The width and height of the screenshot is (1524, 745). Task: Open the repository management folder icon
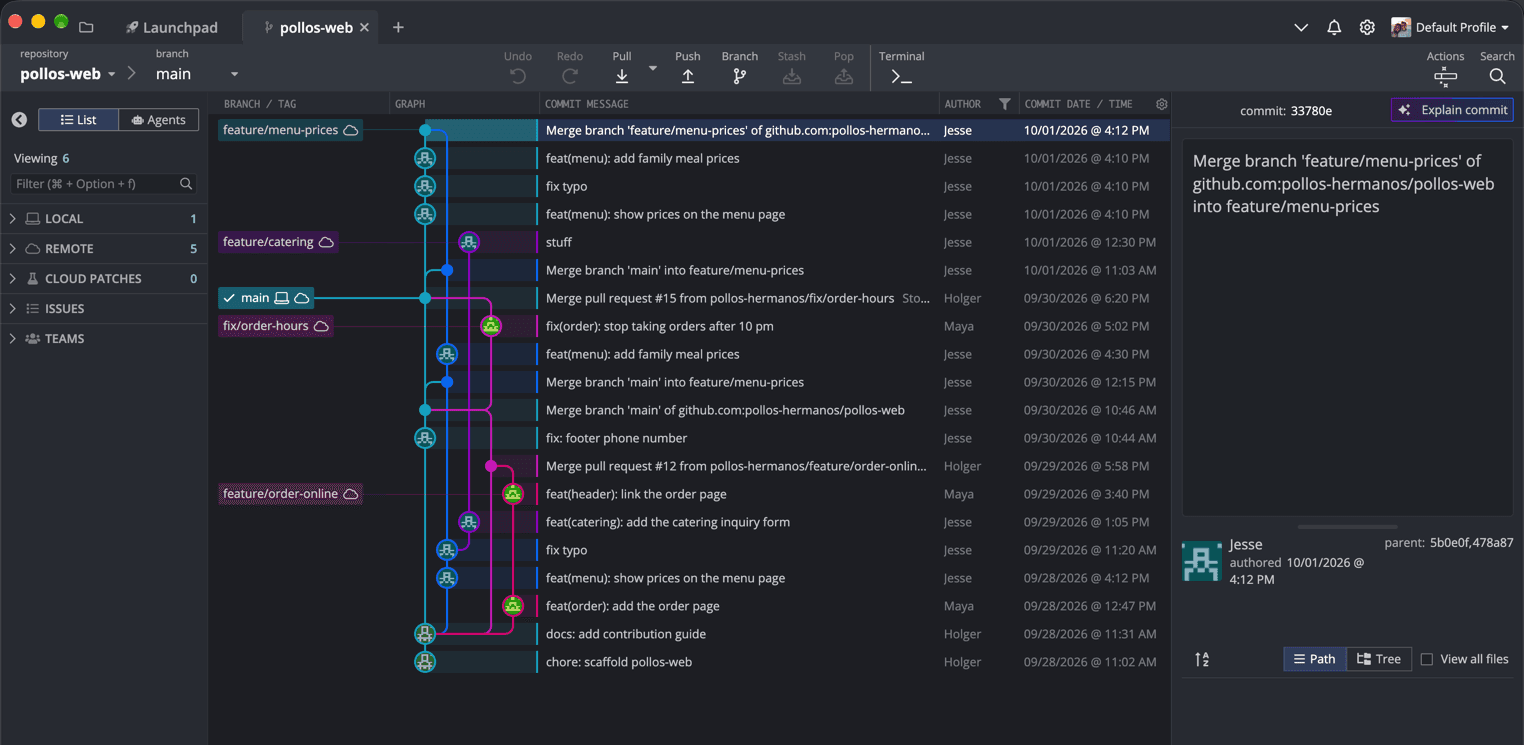(x=86, y=27)
